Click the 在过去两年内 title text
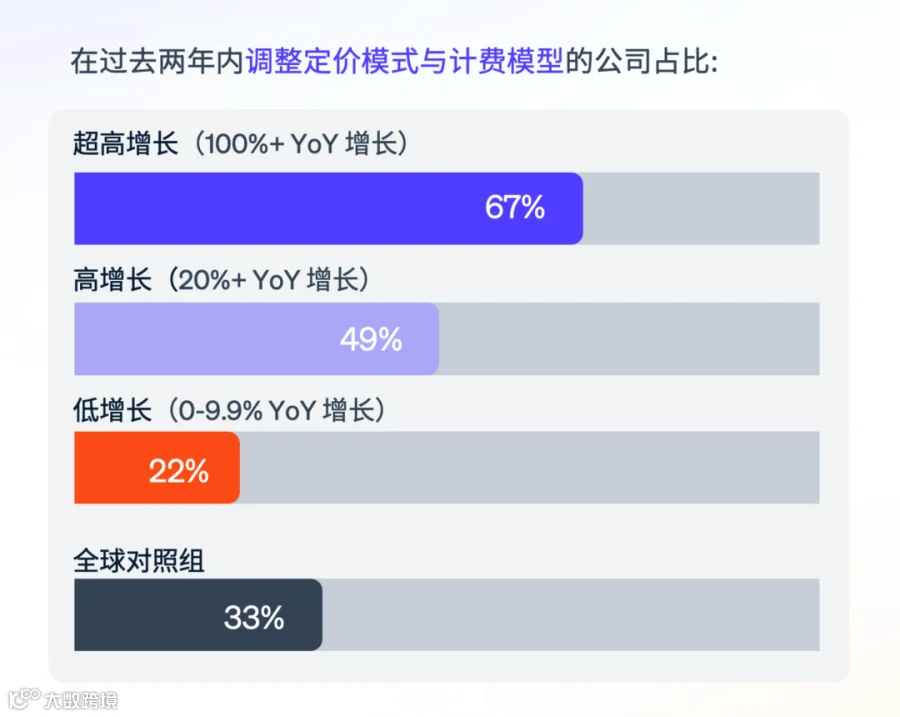 [158, 61]
